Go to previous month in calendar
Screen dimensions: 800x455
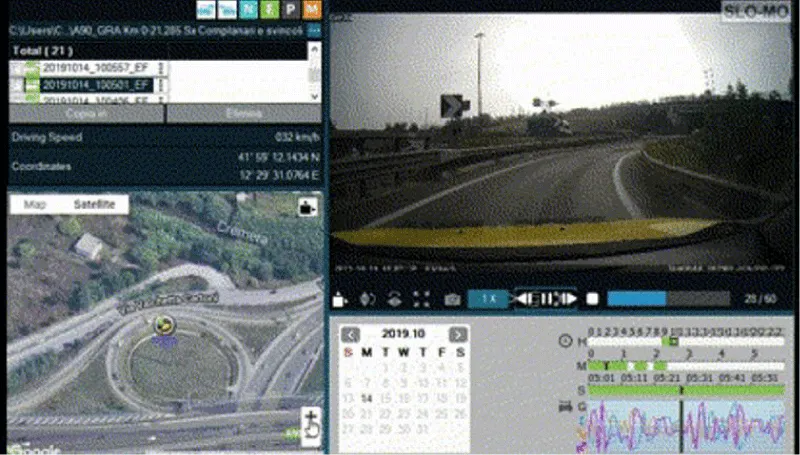point(350,334)
